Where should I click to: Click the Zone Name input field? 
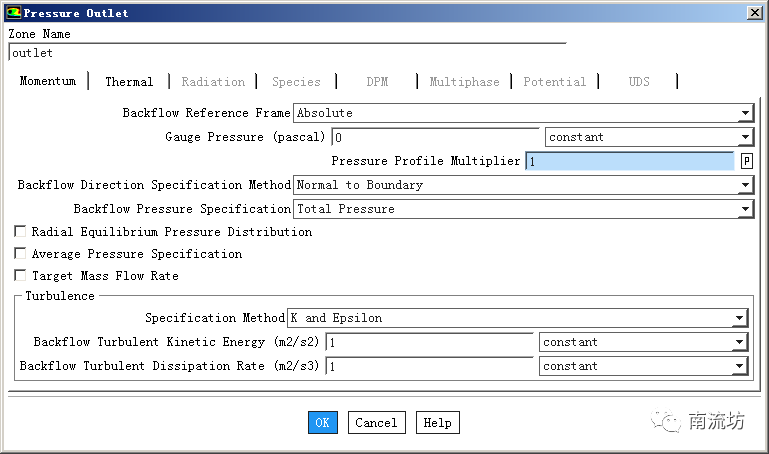click(286, 53)
